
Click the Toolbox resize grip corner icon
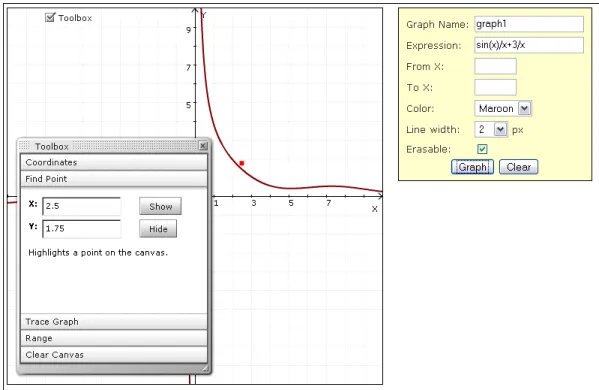(205, 368)
